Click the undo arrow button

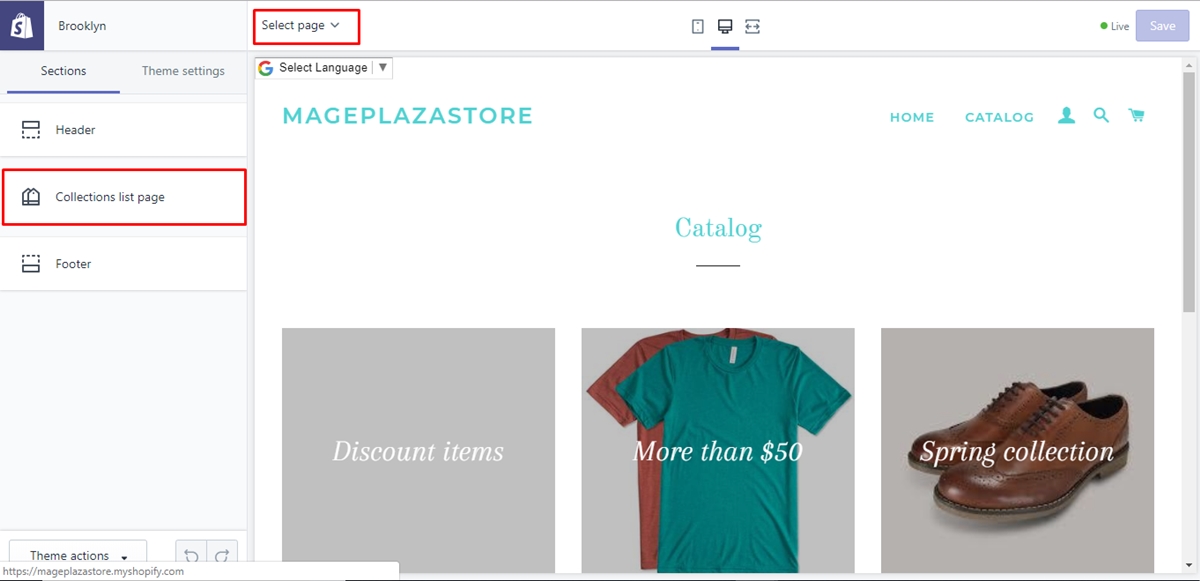click(191, 556)
